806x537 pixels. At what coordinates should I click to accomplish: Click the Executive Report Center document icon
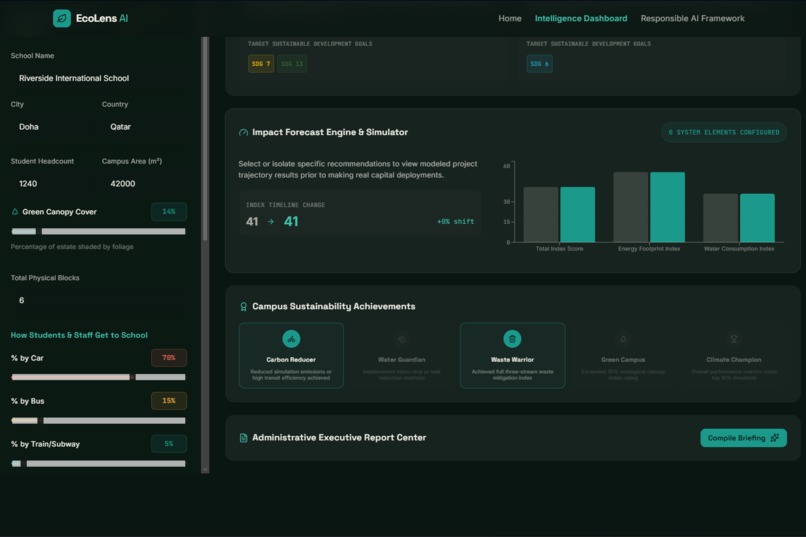click(x=243, y=438)
